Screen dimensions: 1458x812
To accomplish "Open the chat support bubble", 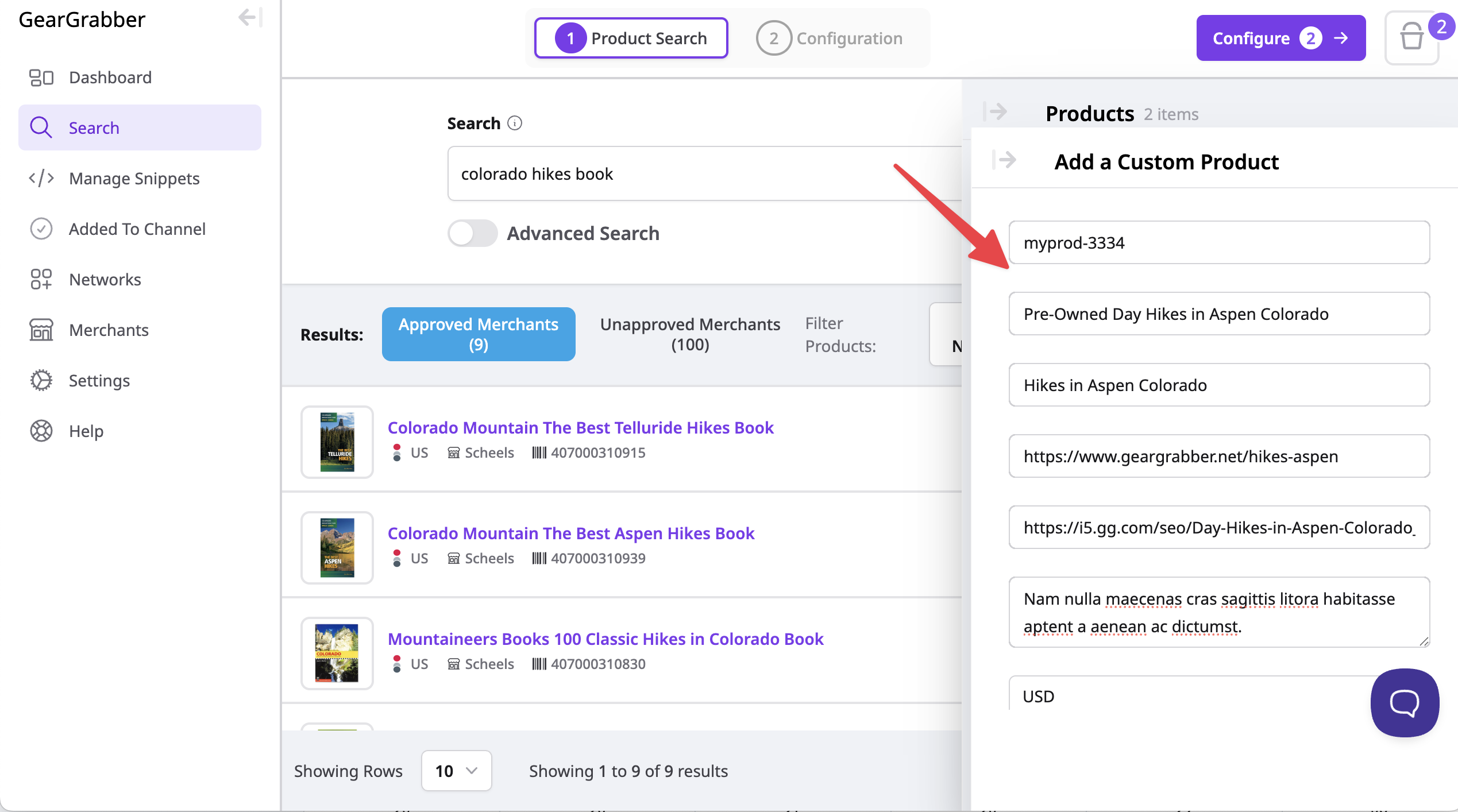I will (x=1404, y=702).
